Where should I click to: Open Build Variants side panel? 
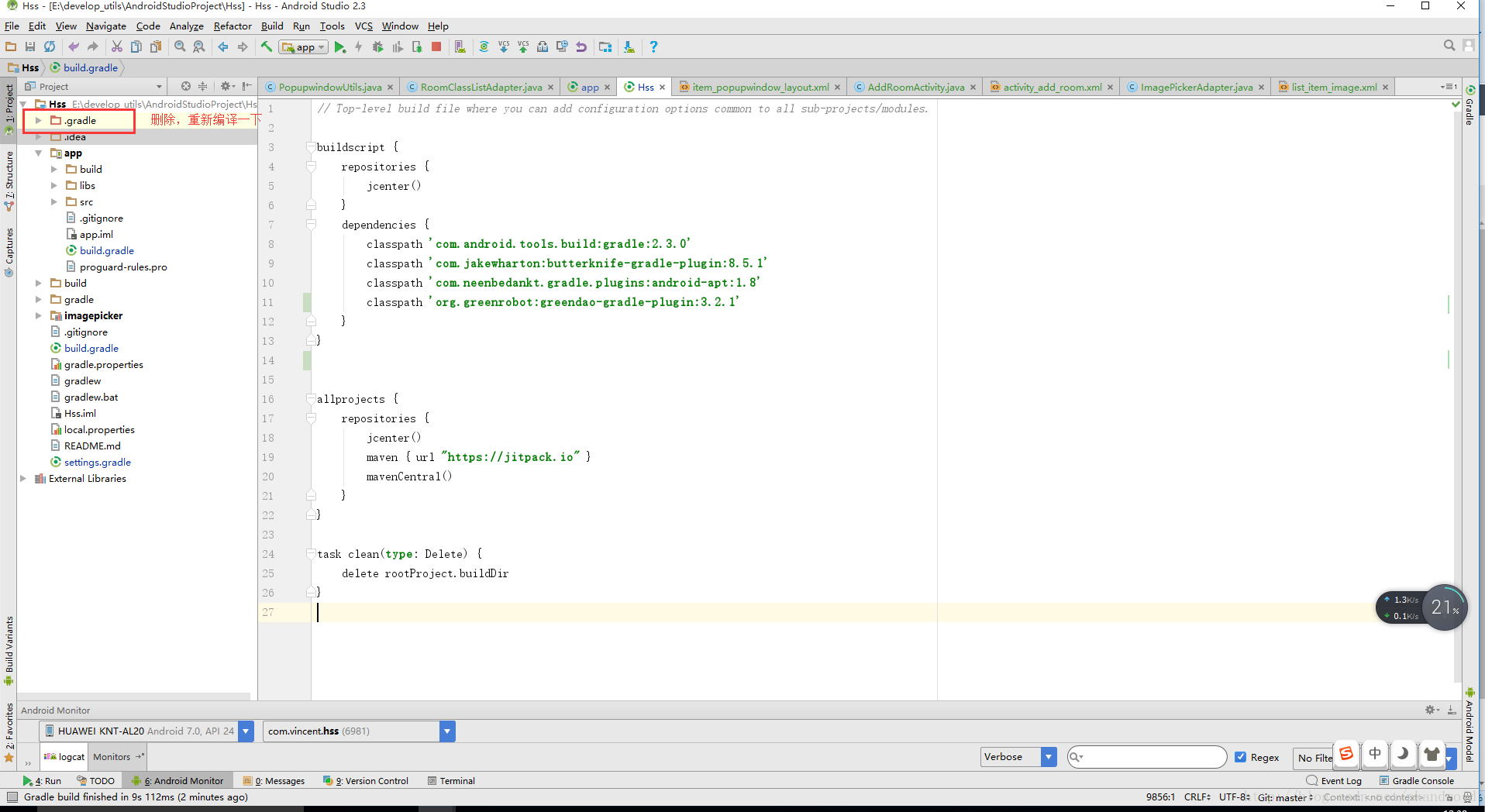pos(9,651)
